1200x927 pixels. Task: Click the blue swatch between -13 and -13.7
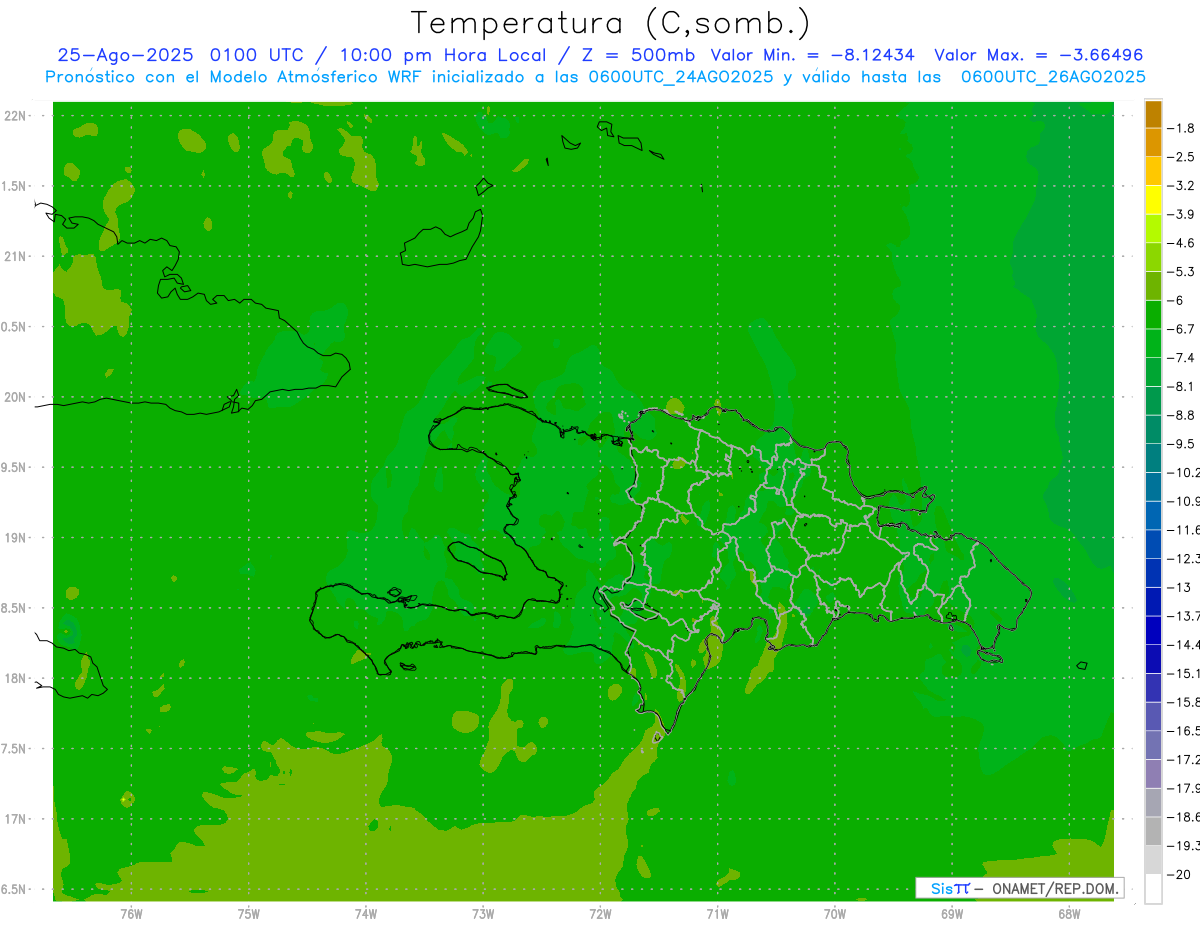tap(1153, 602)
